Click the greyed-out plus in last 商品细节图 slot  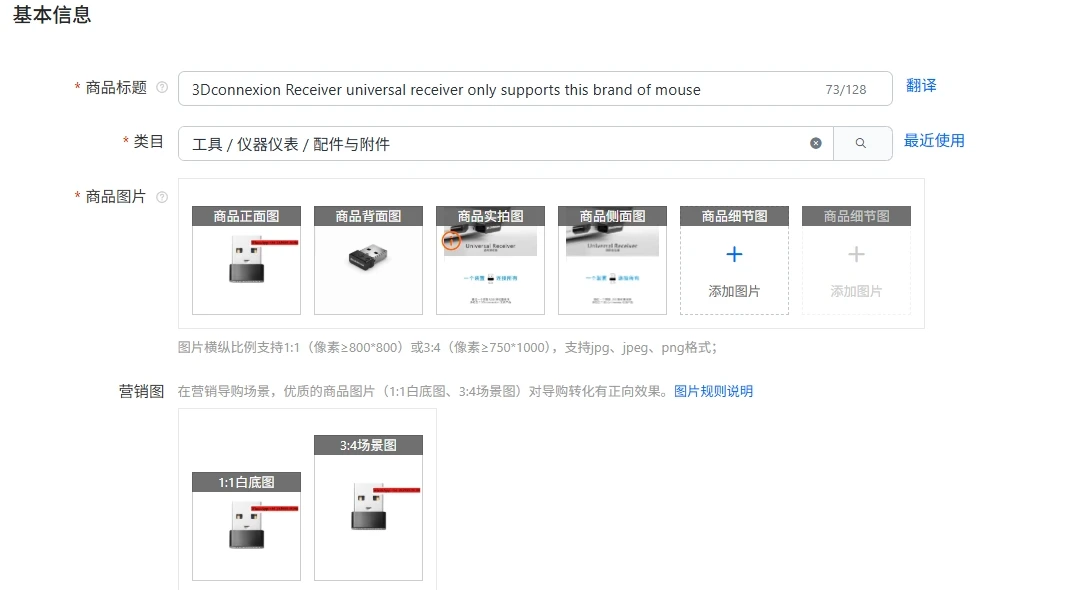point(856,255)
